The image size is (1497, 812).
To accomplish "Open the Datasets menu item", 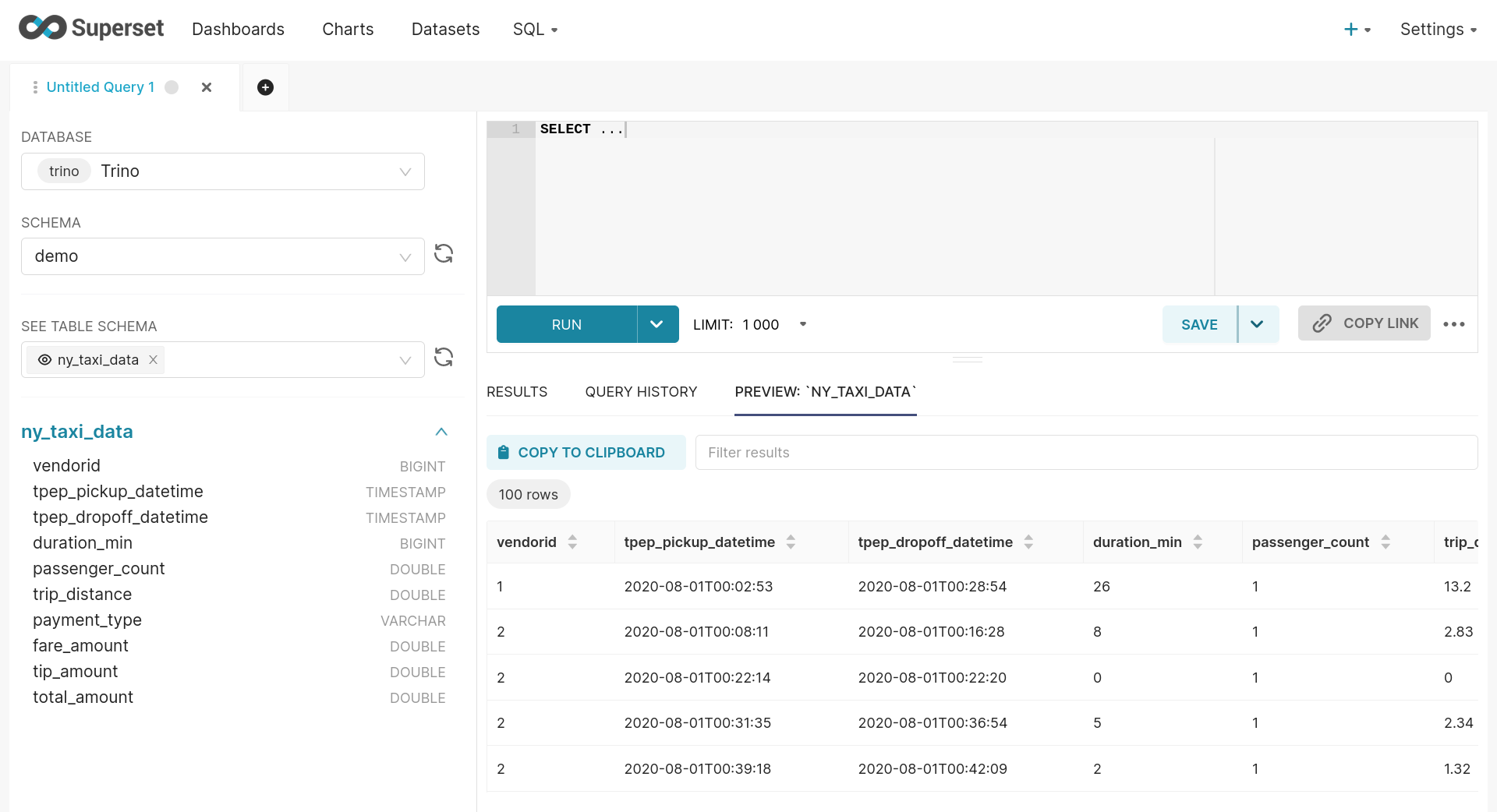I will (x=445, y=30).
